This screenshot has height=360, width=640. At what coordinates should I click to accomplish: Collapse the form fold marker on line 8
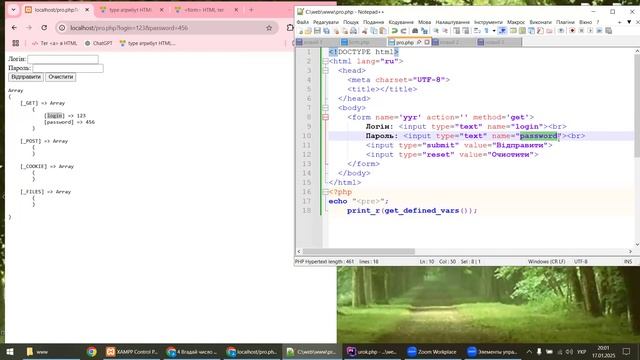pos(325,118)
